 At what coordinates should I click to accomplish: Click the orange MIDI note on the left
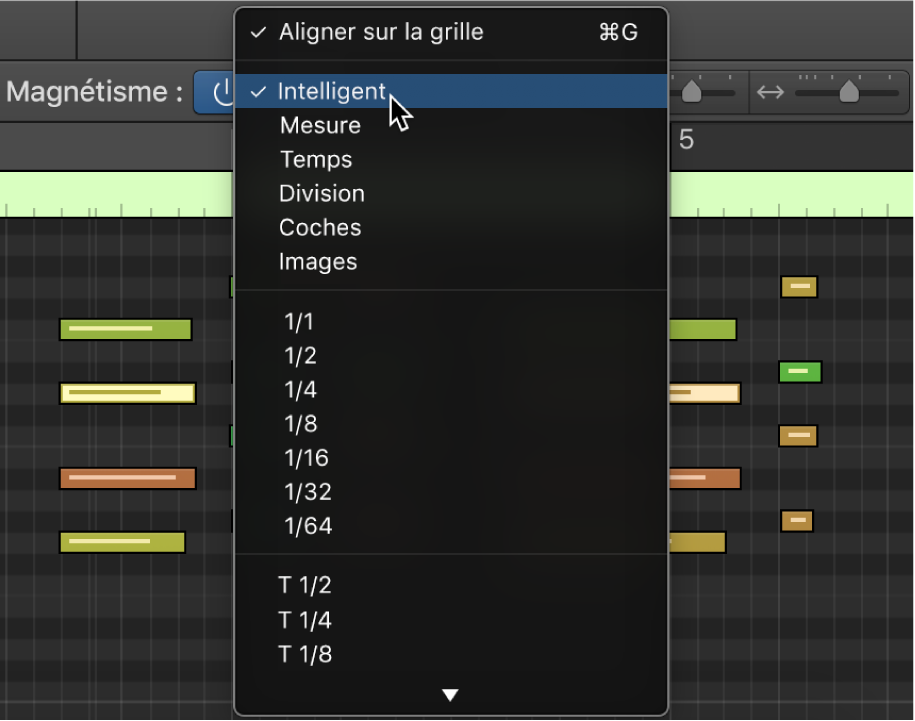click(127, 478)
